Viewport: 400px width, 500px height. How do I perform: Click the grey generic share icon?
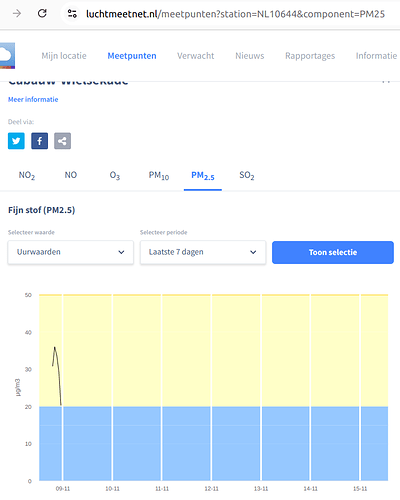click(x=63, y=141)
